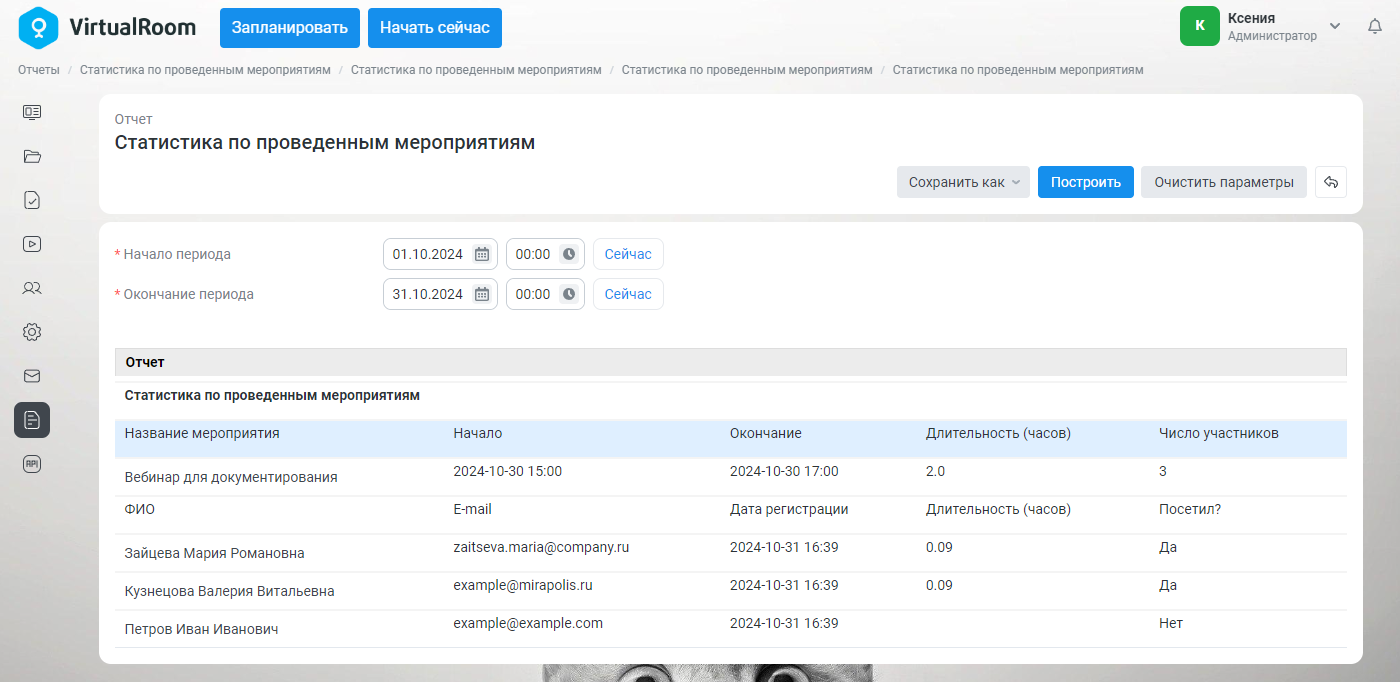
Task: Click Сейчас button for Начало периода
Action: pyautogui.click(x=628, y=254)
